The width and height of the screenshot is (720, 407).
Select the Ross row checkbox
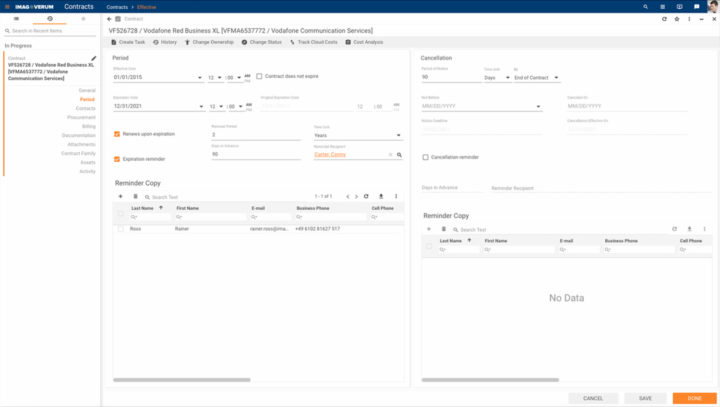pos(121,229)
